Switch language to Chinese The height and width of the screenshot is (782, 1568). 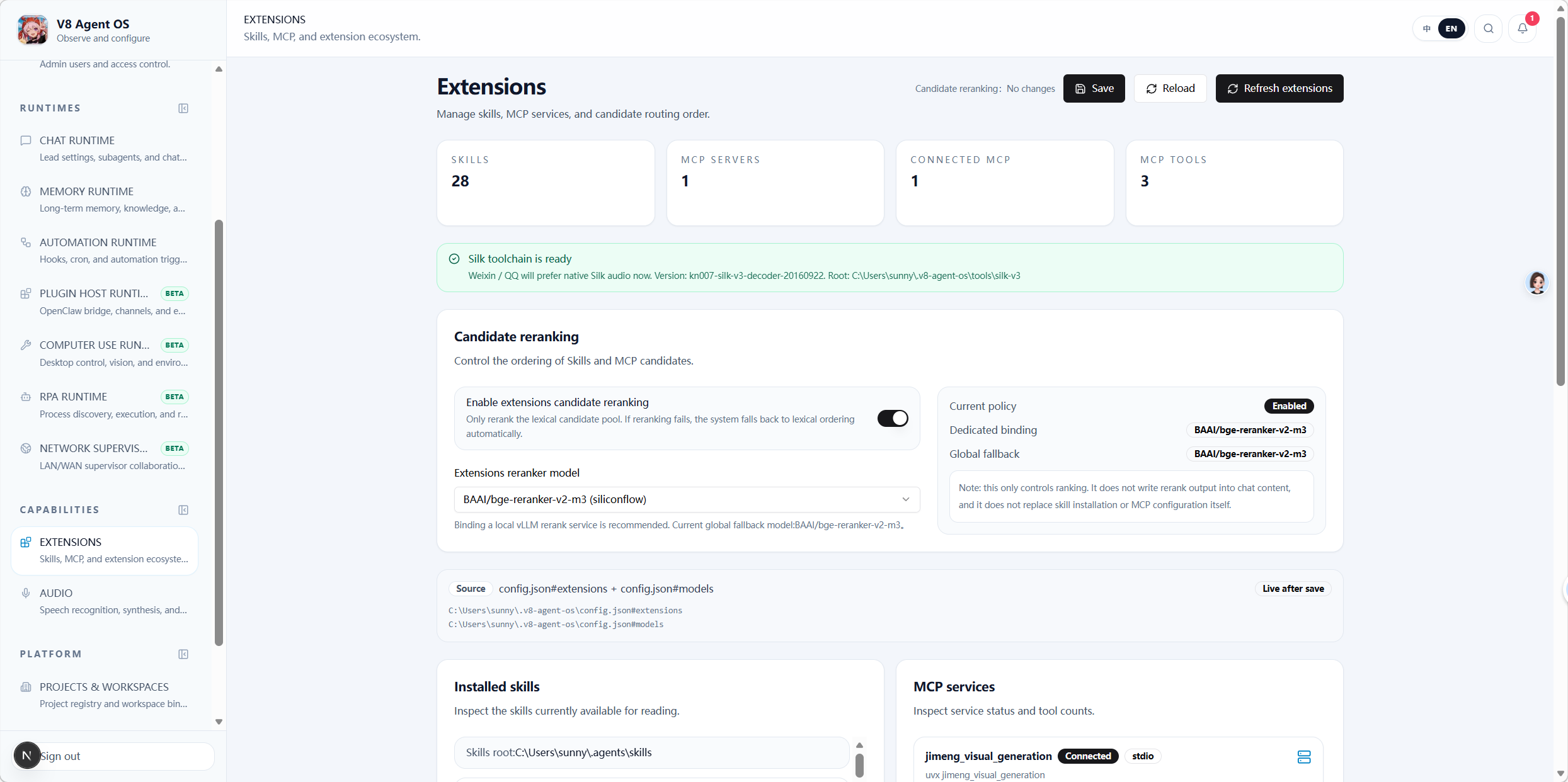tap(1426, 28)
